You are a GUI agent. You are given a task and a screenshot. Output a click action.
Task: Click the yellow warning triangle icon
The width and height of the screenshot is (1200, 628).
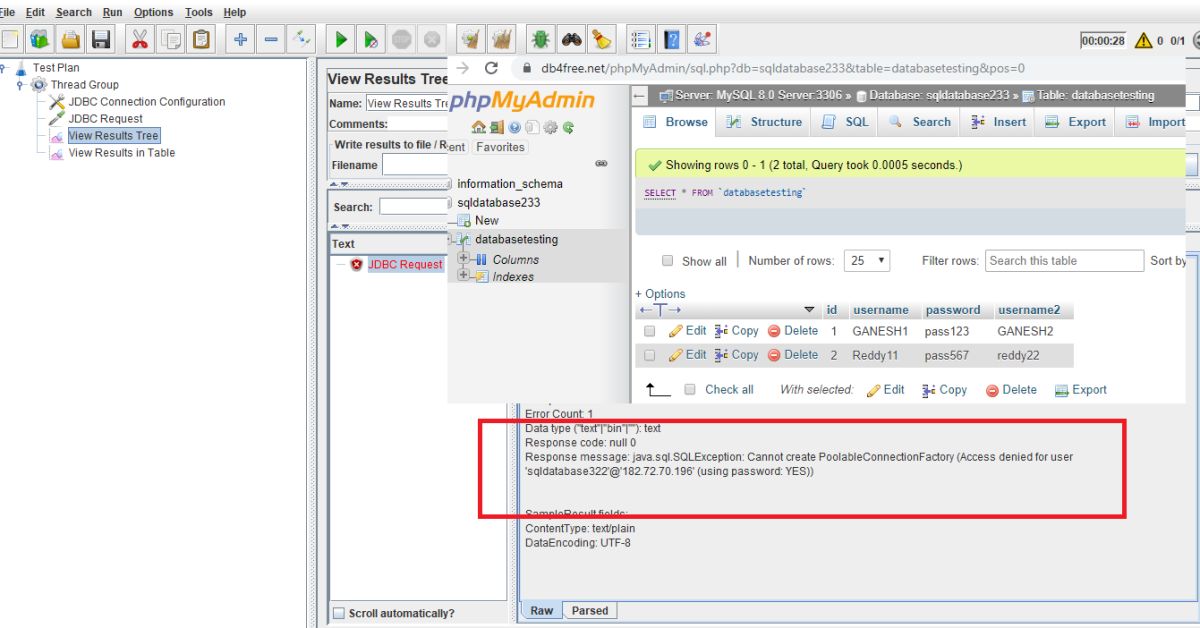(1143, 40)
